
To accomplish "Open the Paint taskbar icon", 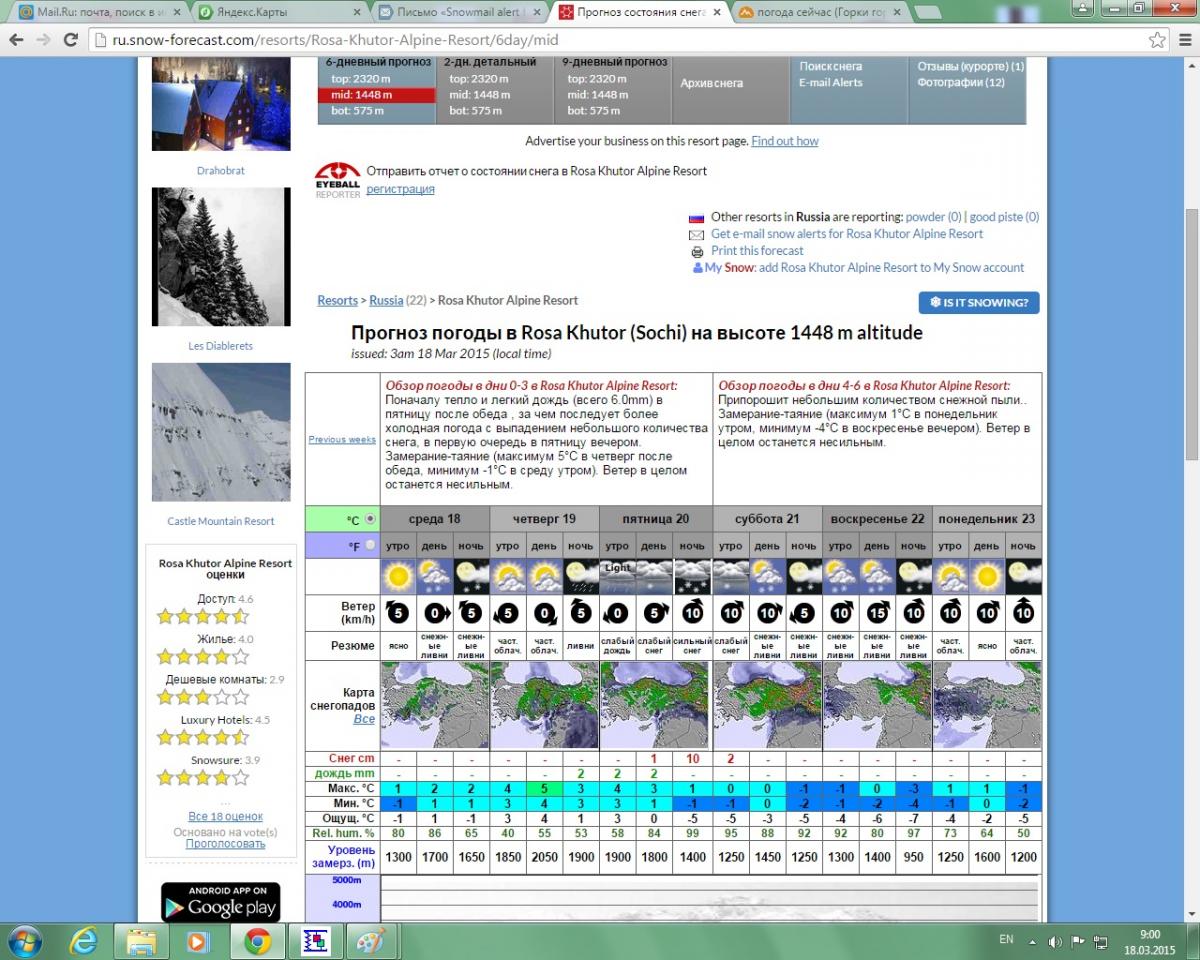I will (x=370, y=941).
